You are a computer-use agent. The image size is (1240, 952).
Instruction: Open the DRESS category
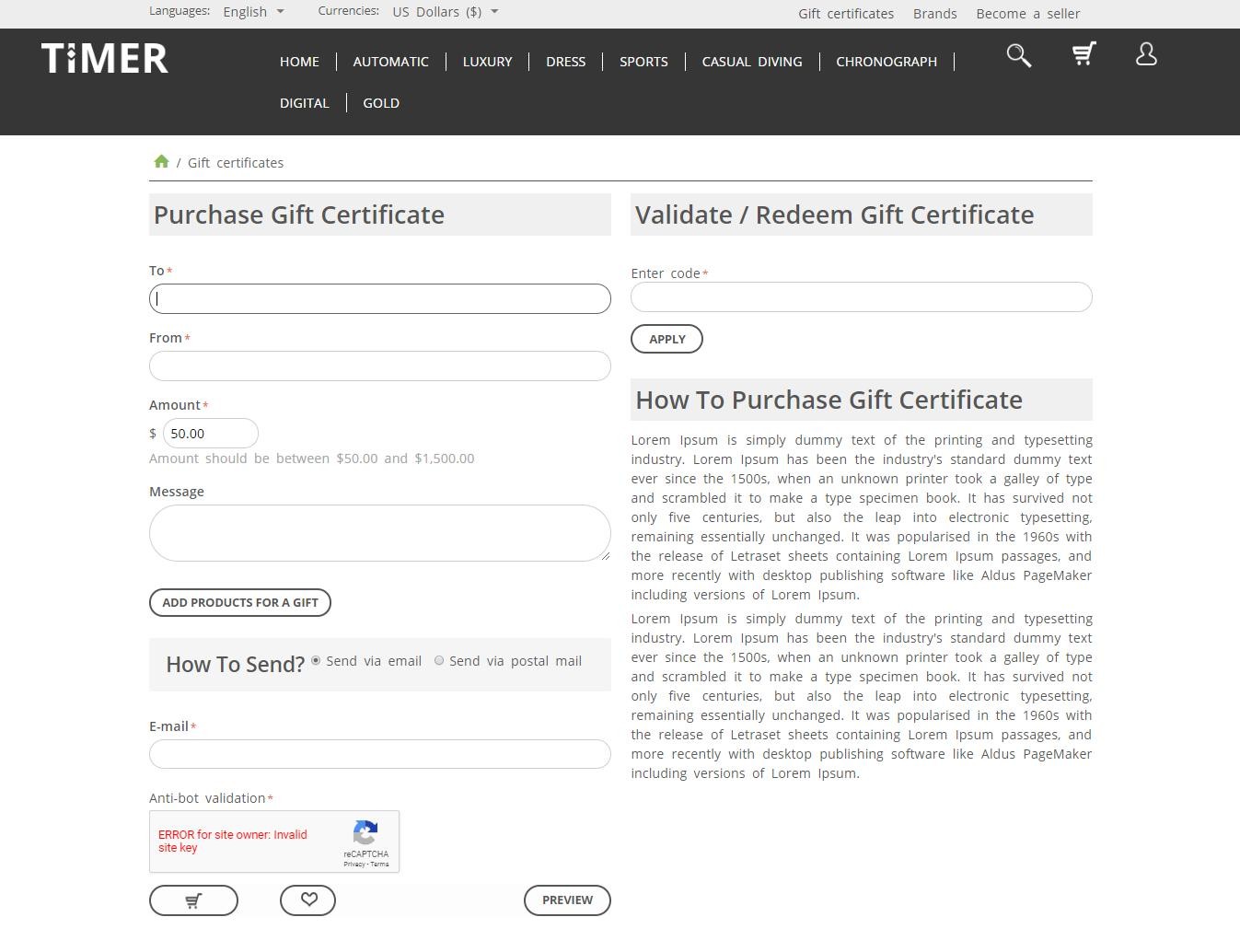pyautogui.click(x=565, y=62)
